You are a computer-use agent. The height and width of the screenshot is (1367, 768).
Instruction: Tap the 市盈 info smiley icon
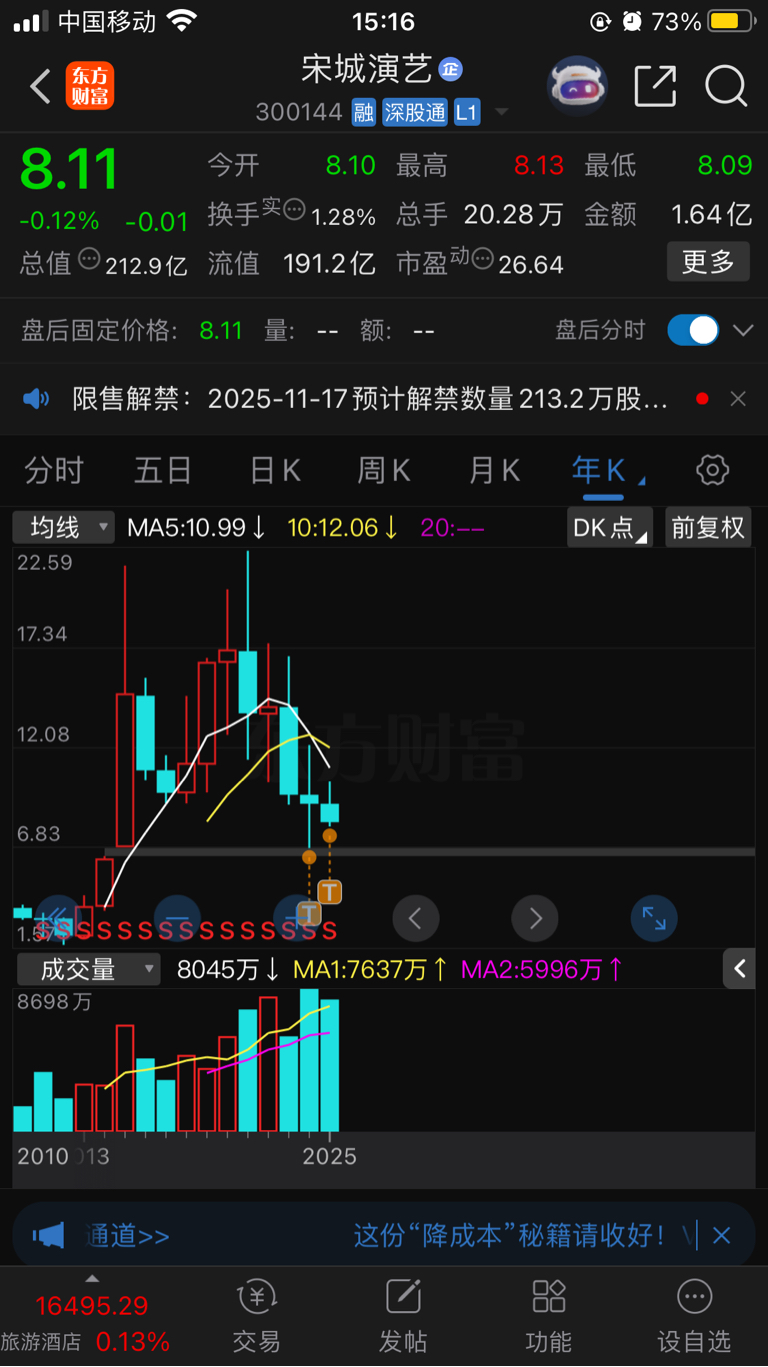[482, 260]
